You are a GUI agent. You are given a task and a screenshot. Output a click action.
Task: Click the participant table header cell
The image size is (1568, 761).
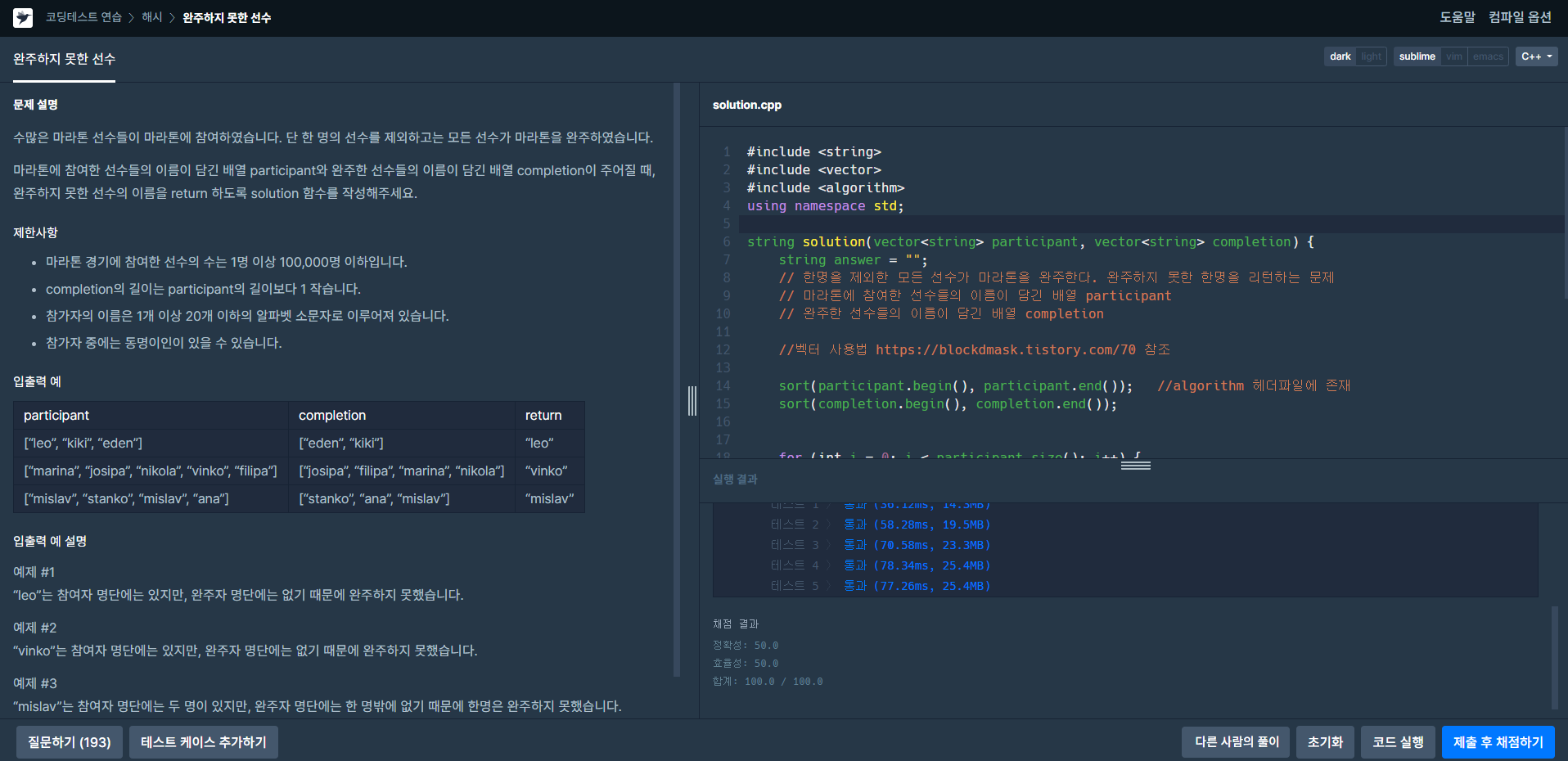coord(151,416)
